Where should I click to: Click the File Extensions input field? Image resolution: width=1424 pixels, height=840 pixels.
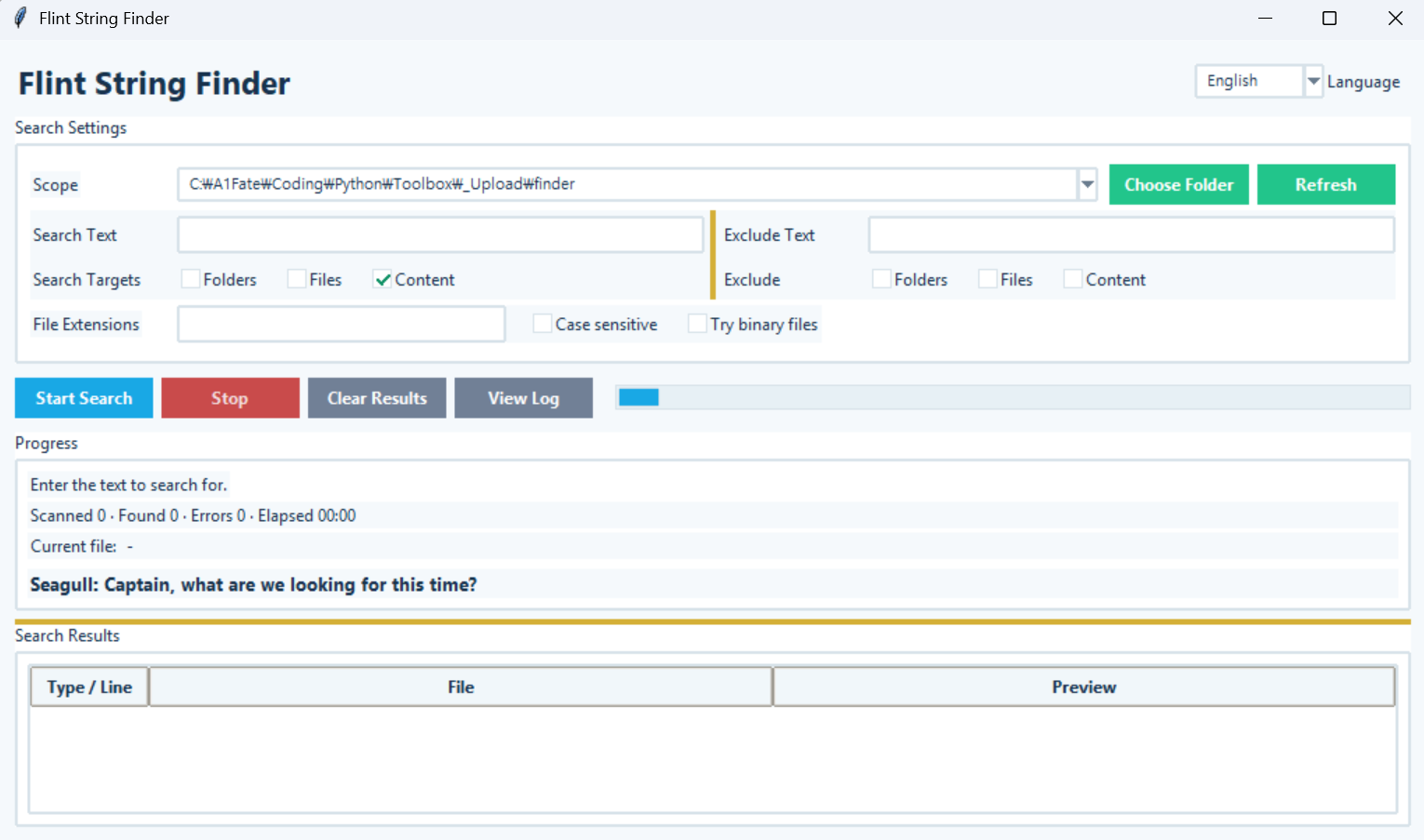point(342,324)
